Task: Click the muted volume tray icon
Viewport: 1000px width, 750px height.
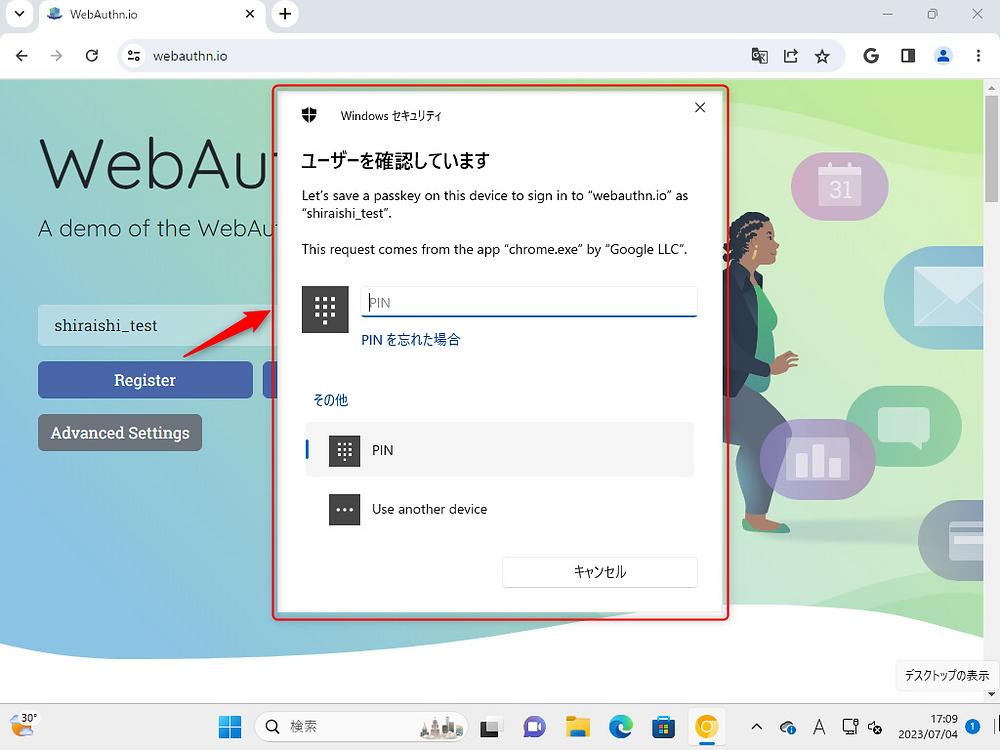Action: click(875, 727)
